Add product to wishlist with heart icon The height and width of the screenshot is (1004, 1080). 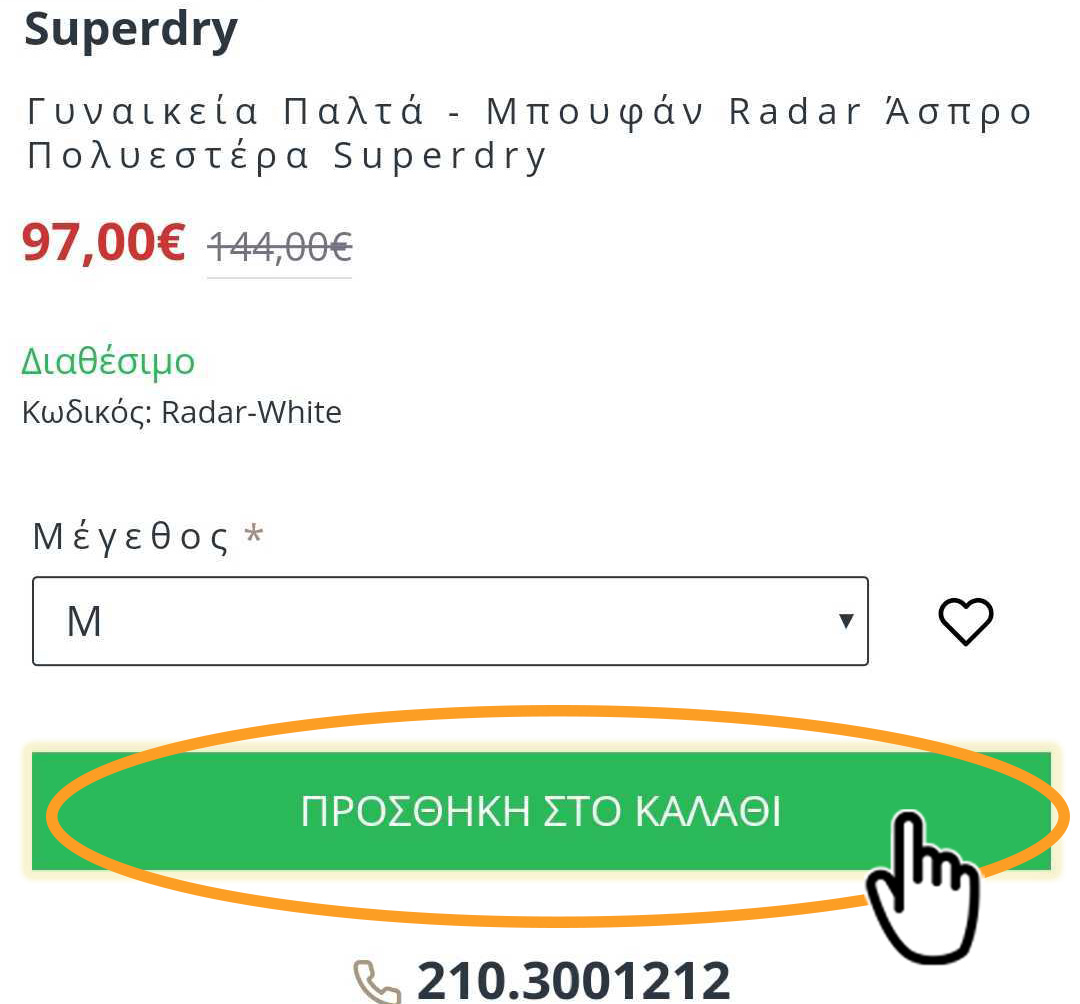click(x=966, y=622)
